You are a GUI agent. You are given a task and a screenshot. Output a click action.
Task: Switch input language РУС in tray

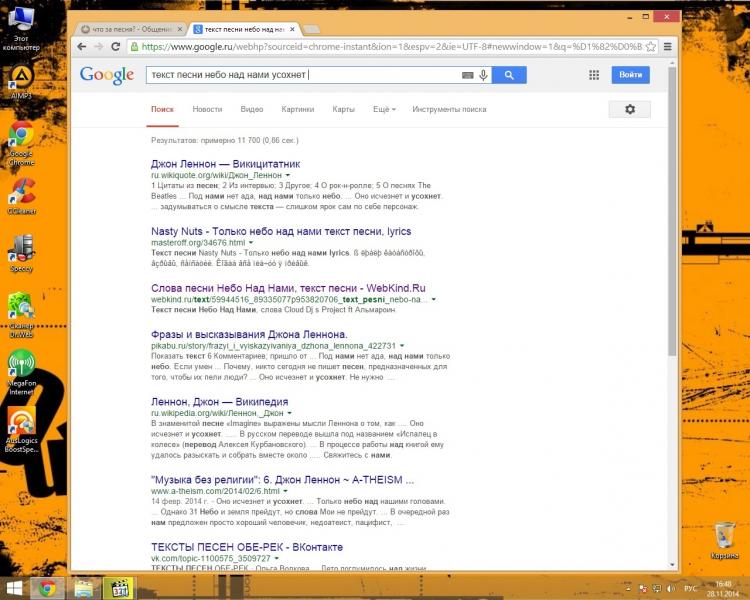pos(691,589)
